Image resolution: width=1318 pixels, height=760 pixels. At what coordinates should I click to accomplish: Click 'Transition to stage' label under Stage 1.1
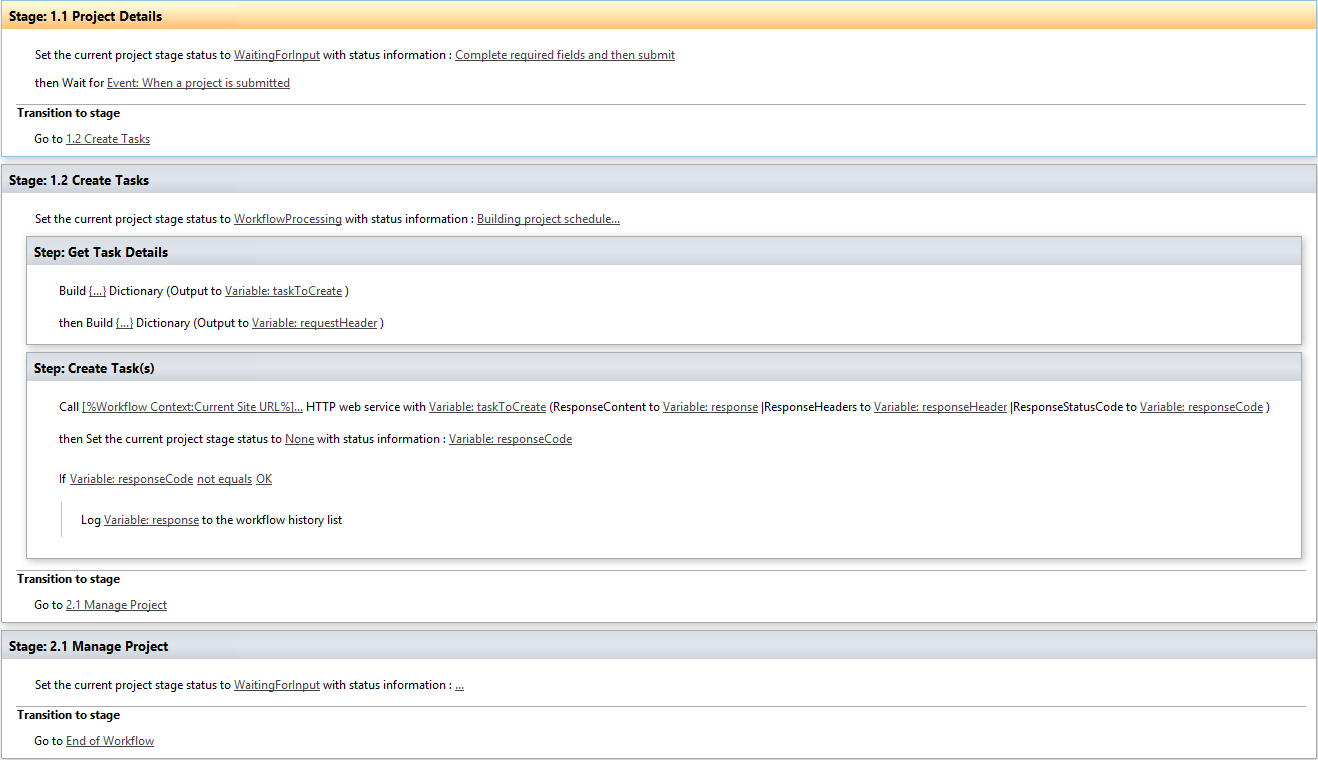click(68, 113)
